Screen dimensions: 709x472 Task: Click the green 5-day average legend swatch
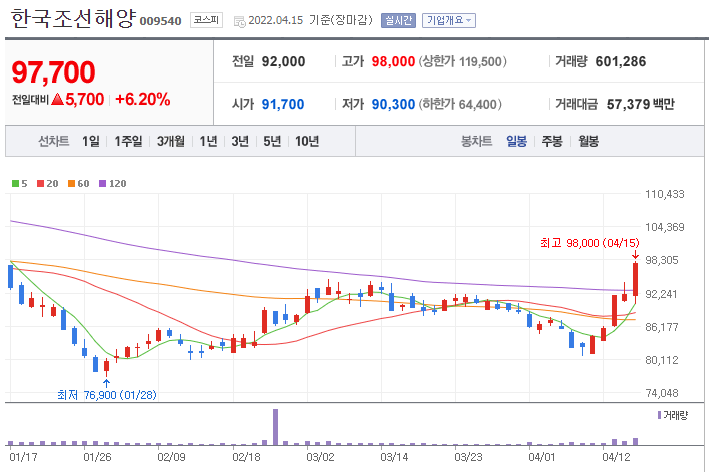tap(15, 184)
